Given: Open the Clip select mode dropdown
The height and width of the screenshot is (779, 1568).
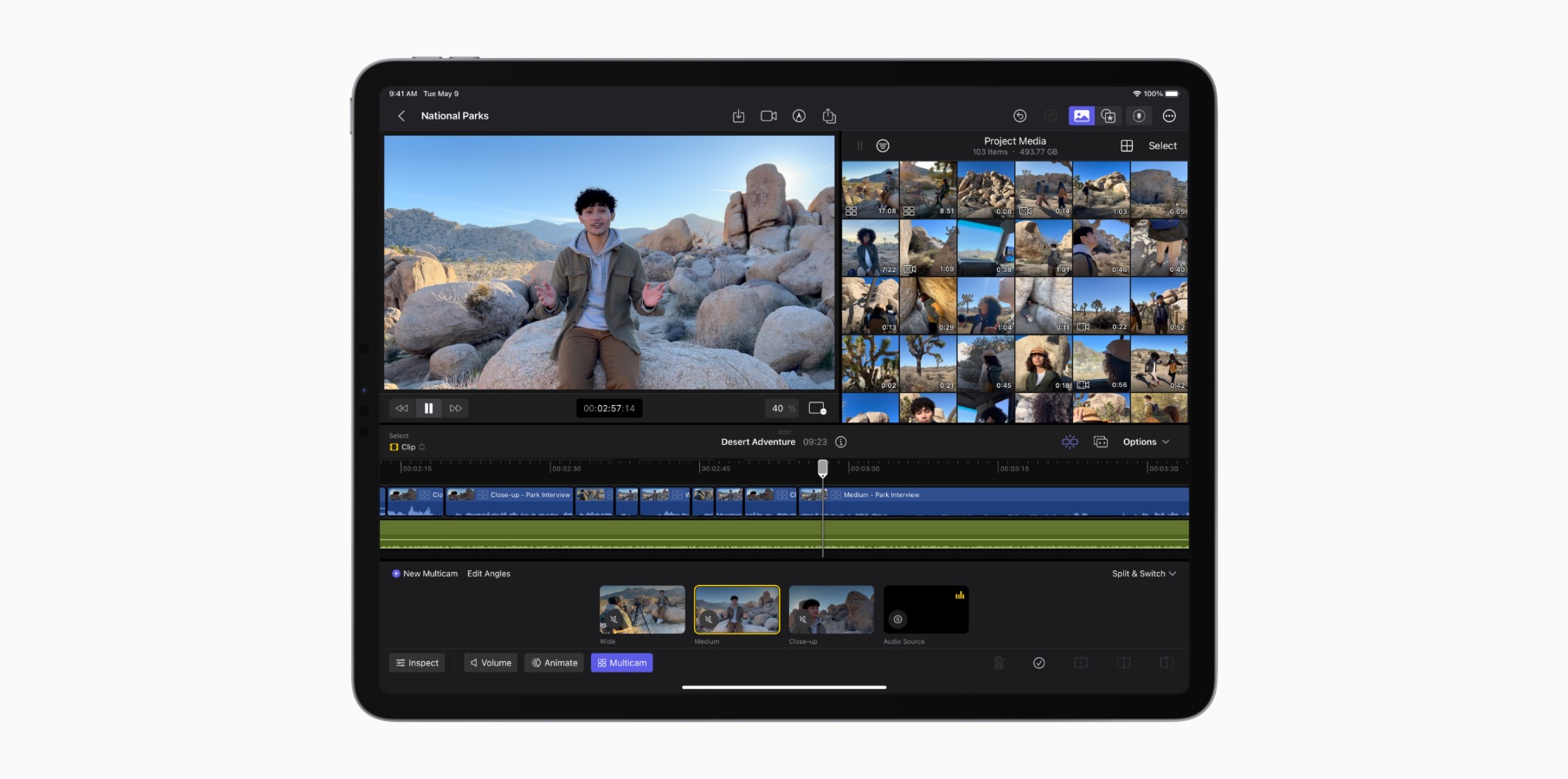Looking at the screenshot, I should pyautogui.click(x=408, y=447).
